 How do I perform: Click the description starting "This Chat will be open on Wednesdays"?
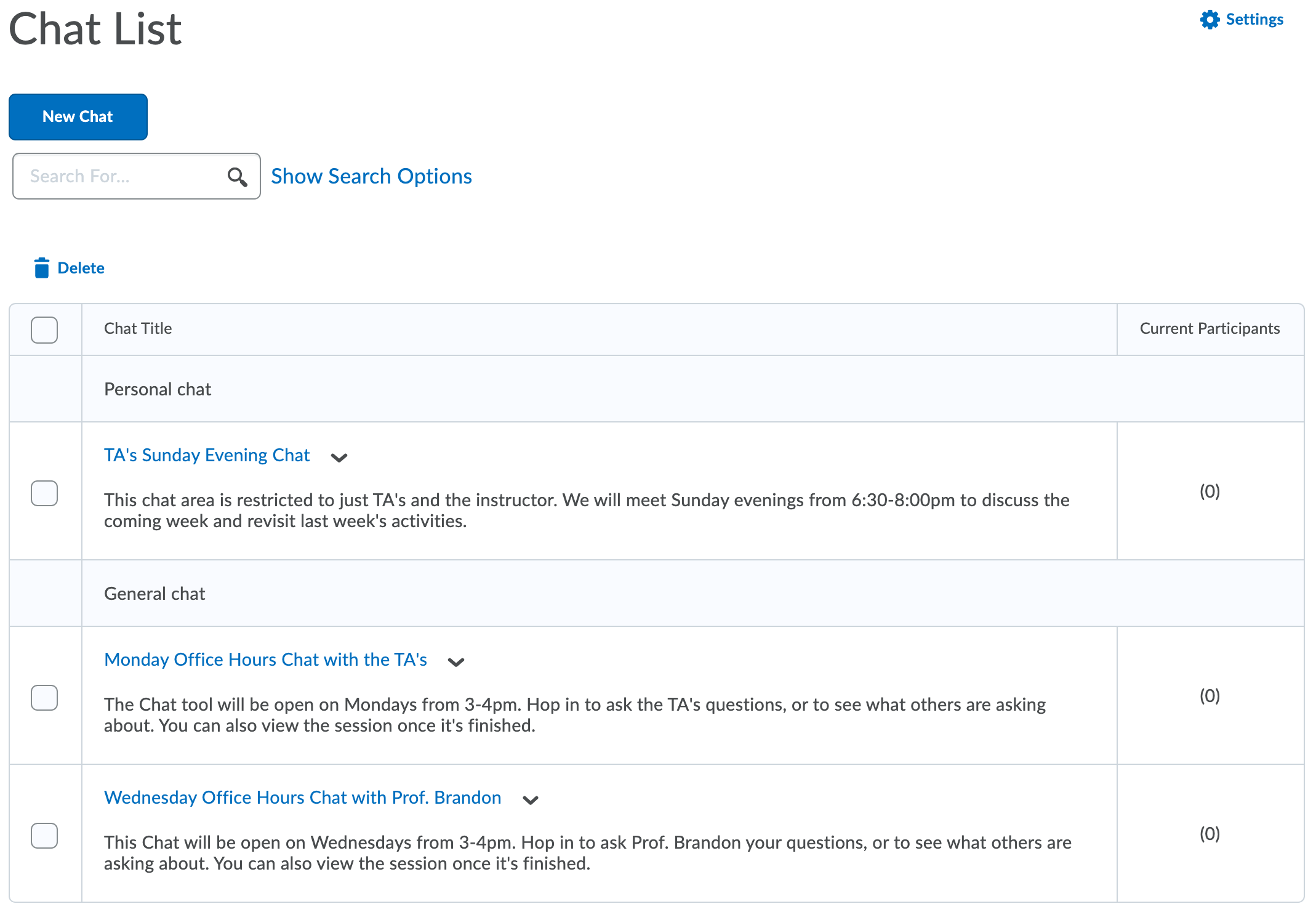coord(588,853)
